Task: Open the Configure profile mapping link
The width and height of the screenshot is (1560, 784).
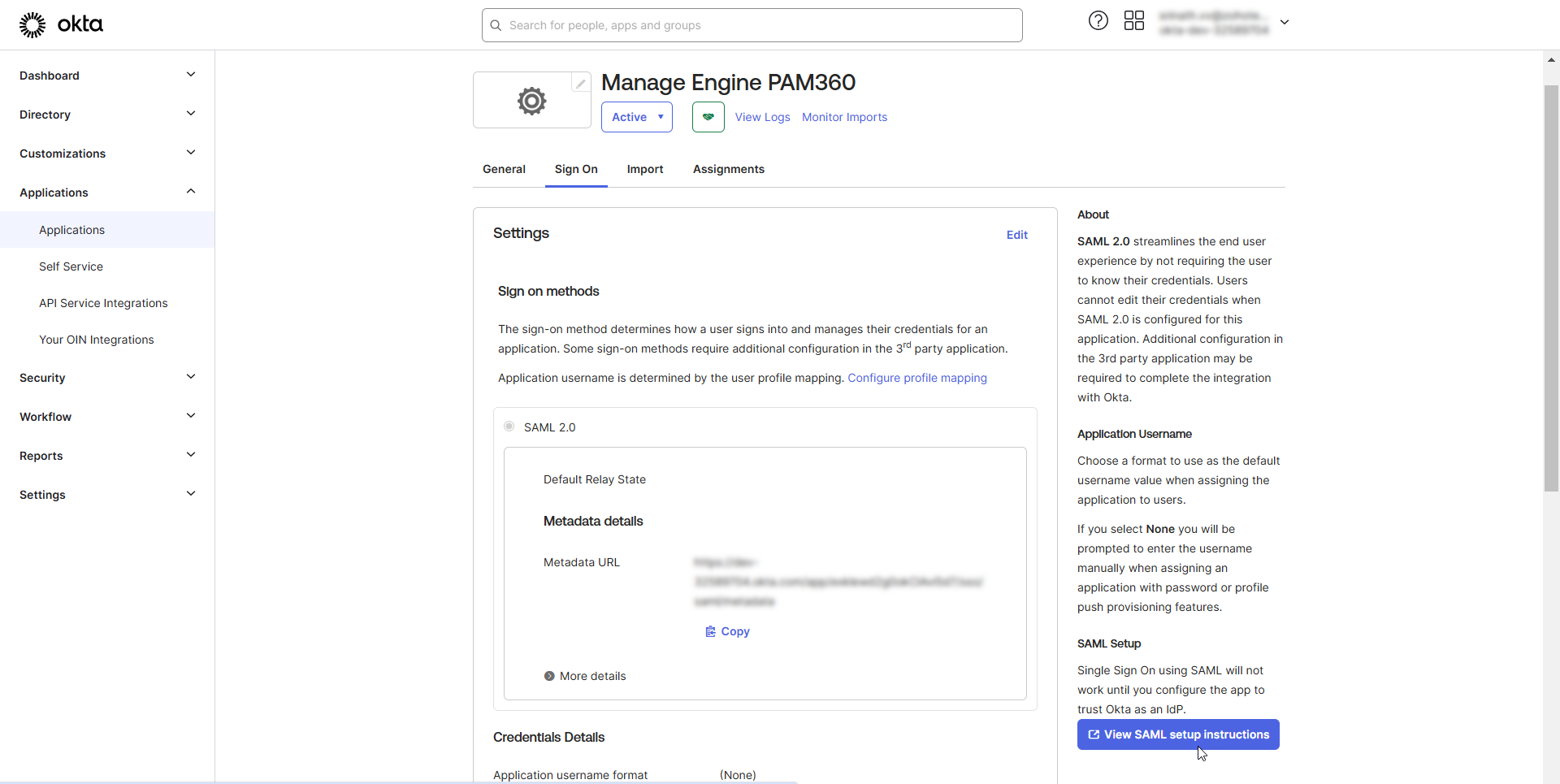Action: point(916,378)
